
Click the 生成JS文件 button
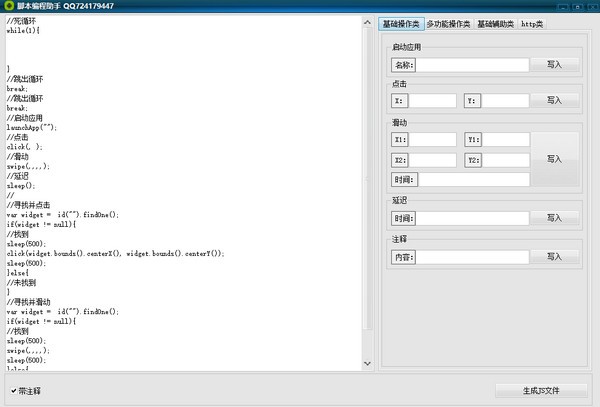tap(541, 391)
